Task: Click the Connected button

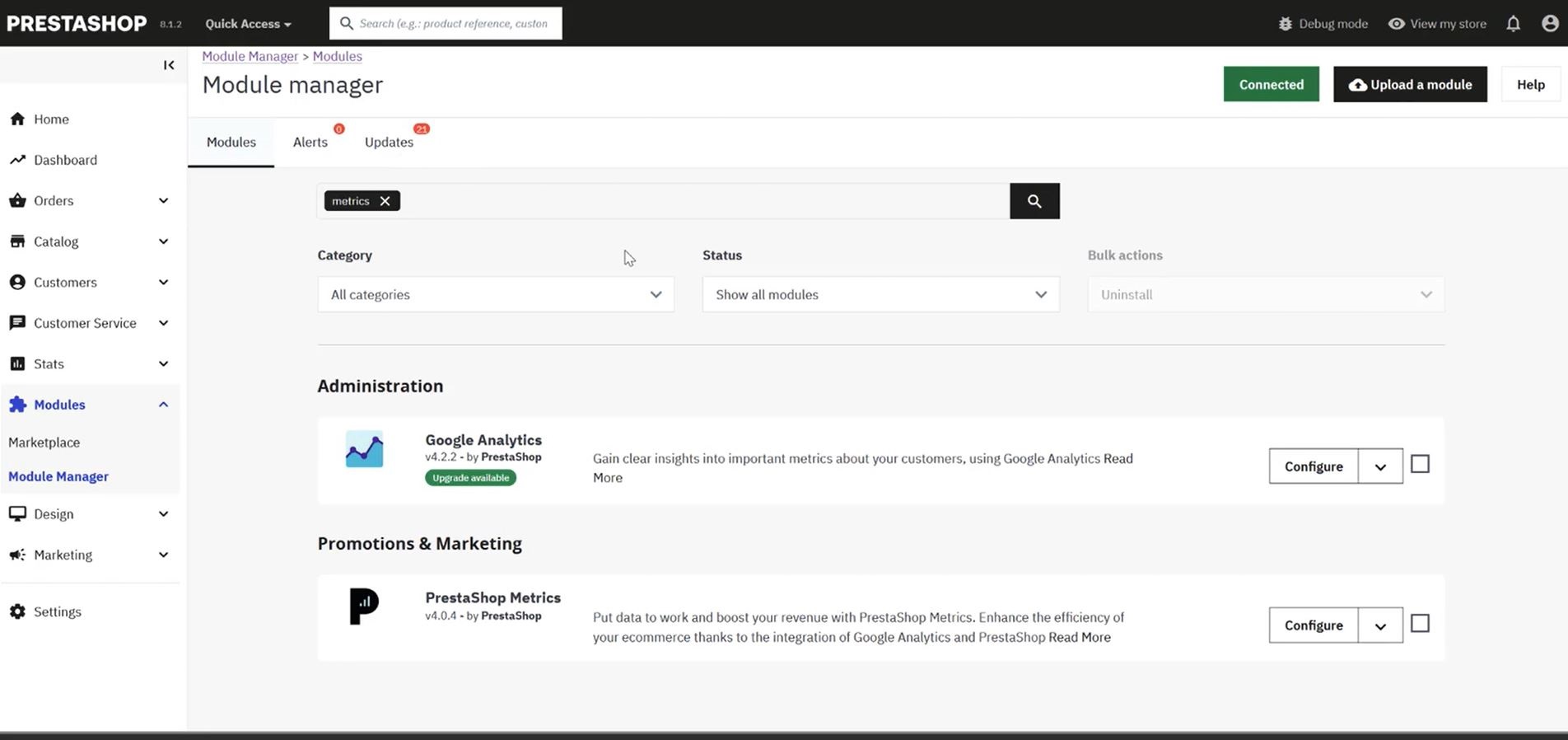Action: click(1271, 84)
